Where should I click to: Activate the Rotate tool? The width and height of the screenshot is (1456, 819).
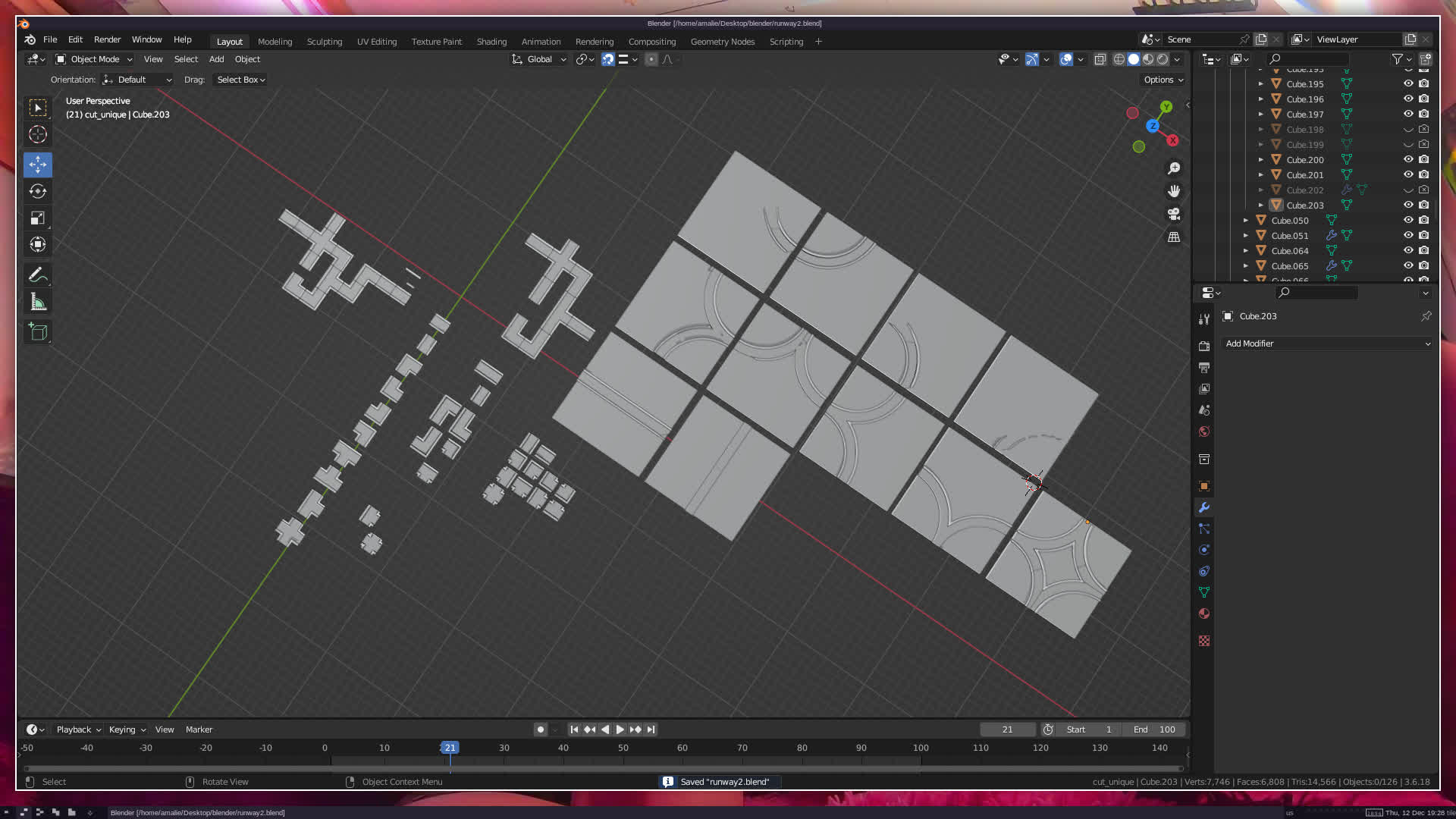(x=38, y=191)
